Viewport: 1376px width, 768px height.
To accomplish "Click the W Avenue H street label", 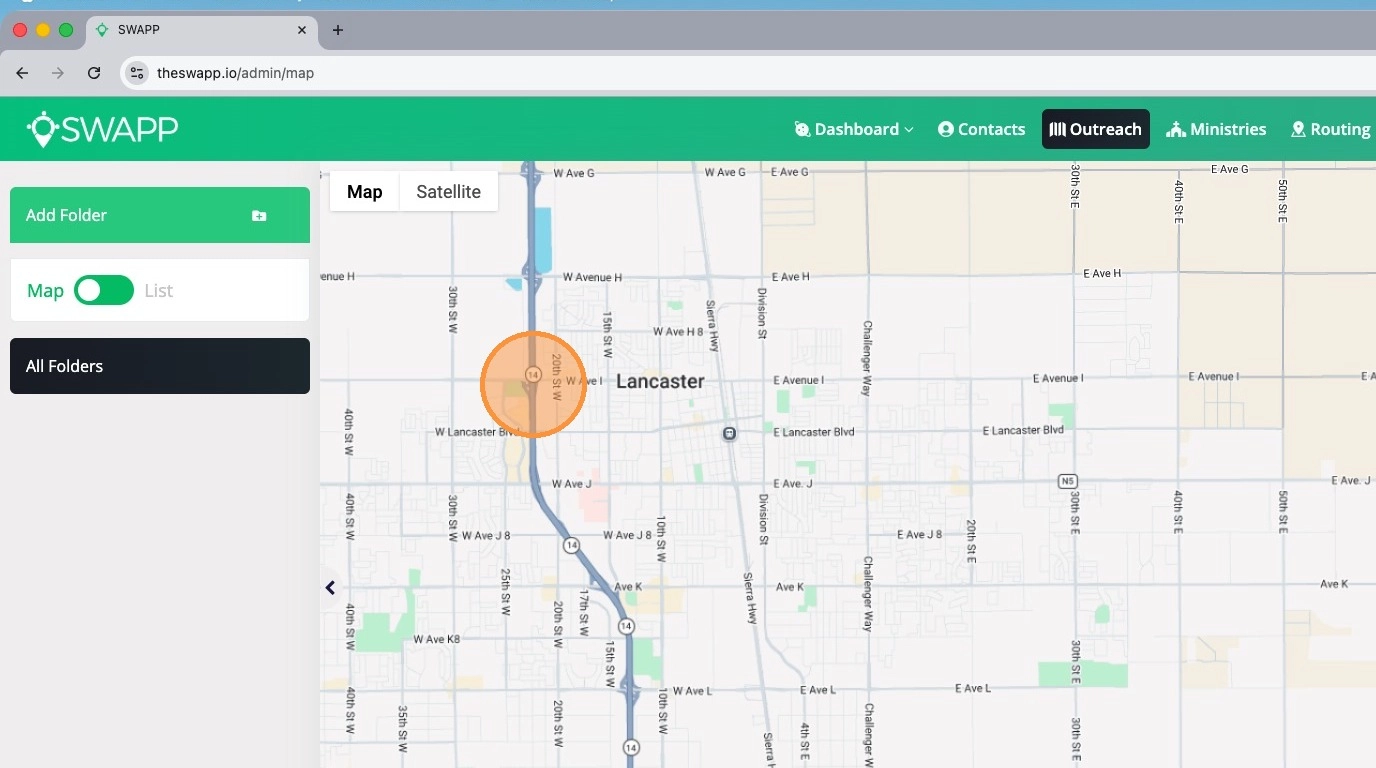I will [592, 277].
